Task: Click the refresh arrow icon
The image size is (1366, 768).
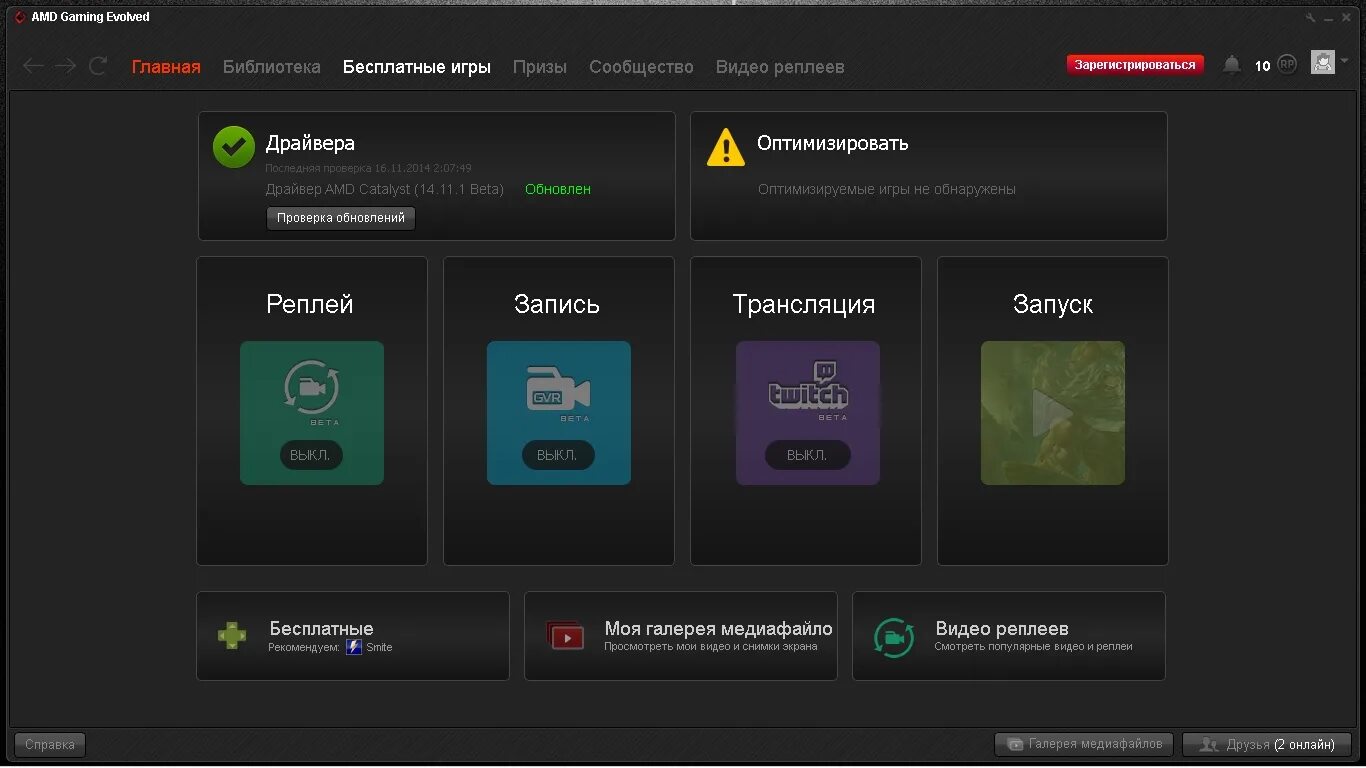Action: tap(97, 66)
